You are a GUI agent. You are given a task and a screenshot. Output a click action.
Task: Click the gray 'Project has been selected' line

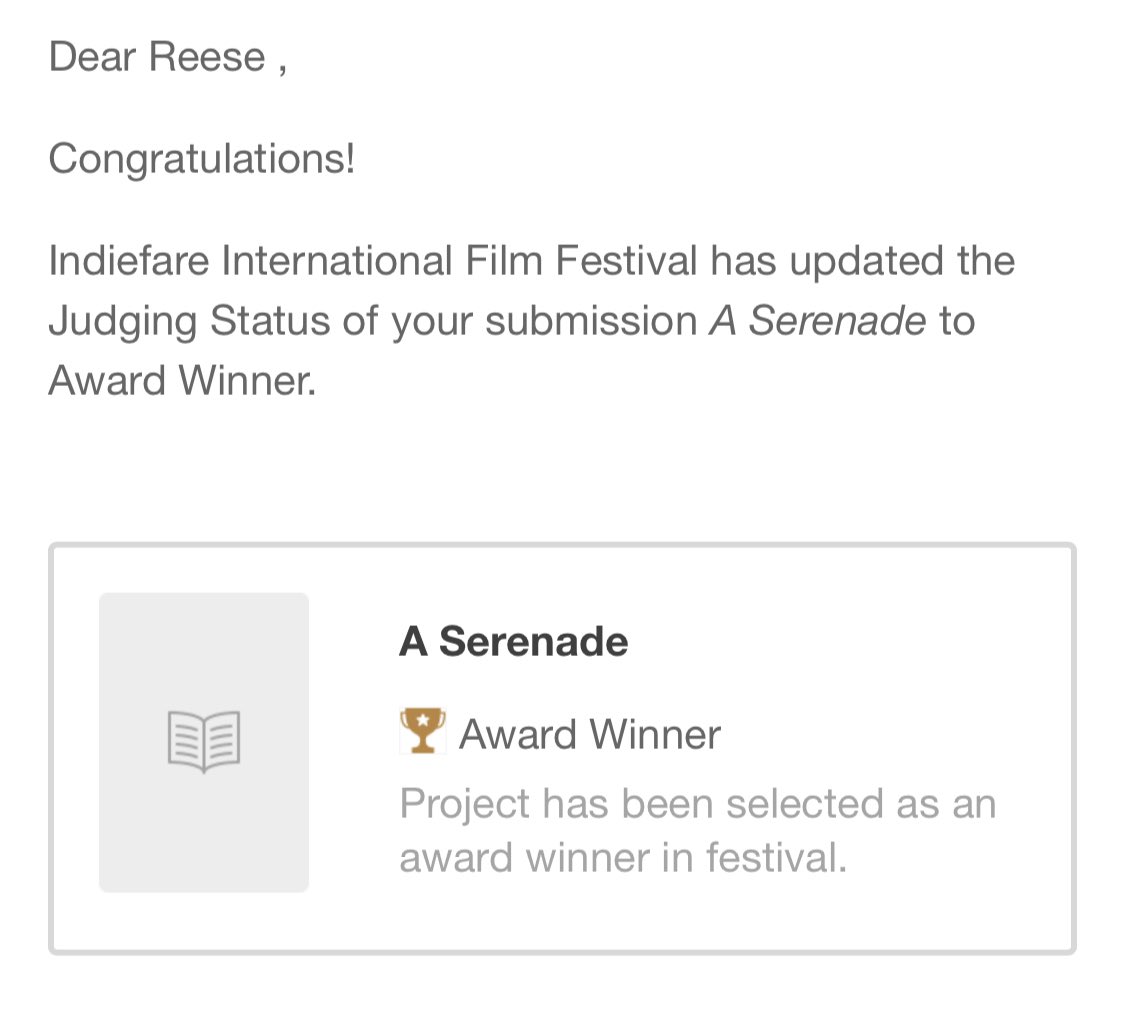point(697,803)
